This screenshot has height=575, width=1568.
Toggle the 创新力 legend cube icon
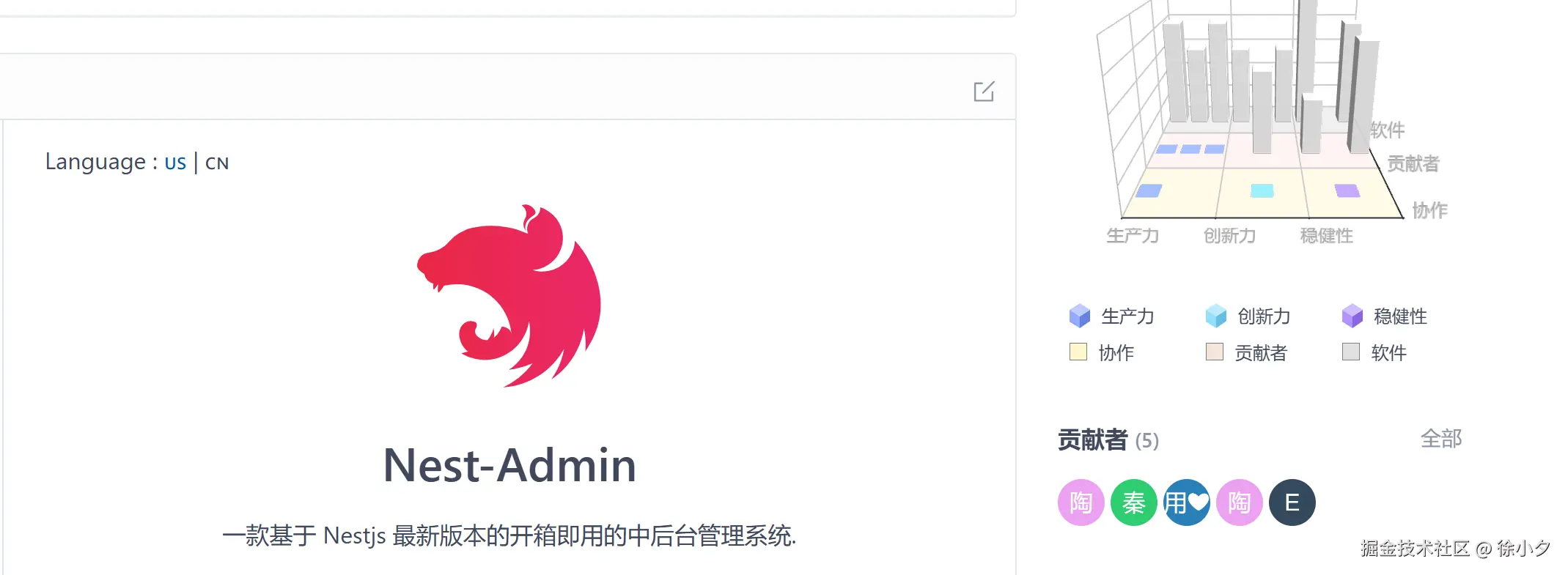point(1215,316)
